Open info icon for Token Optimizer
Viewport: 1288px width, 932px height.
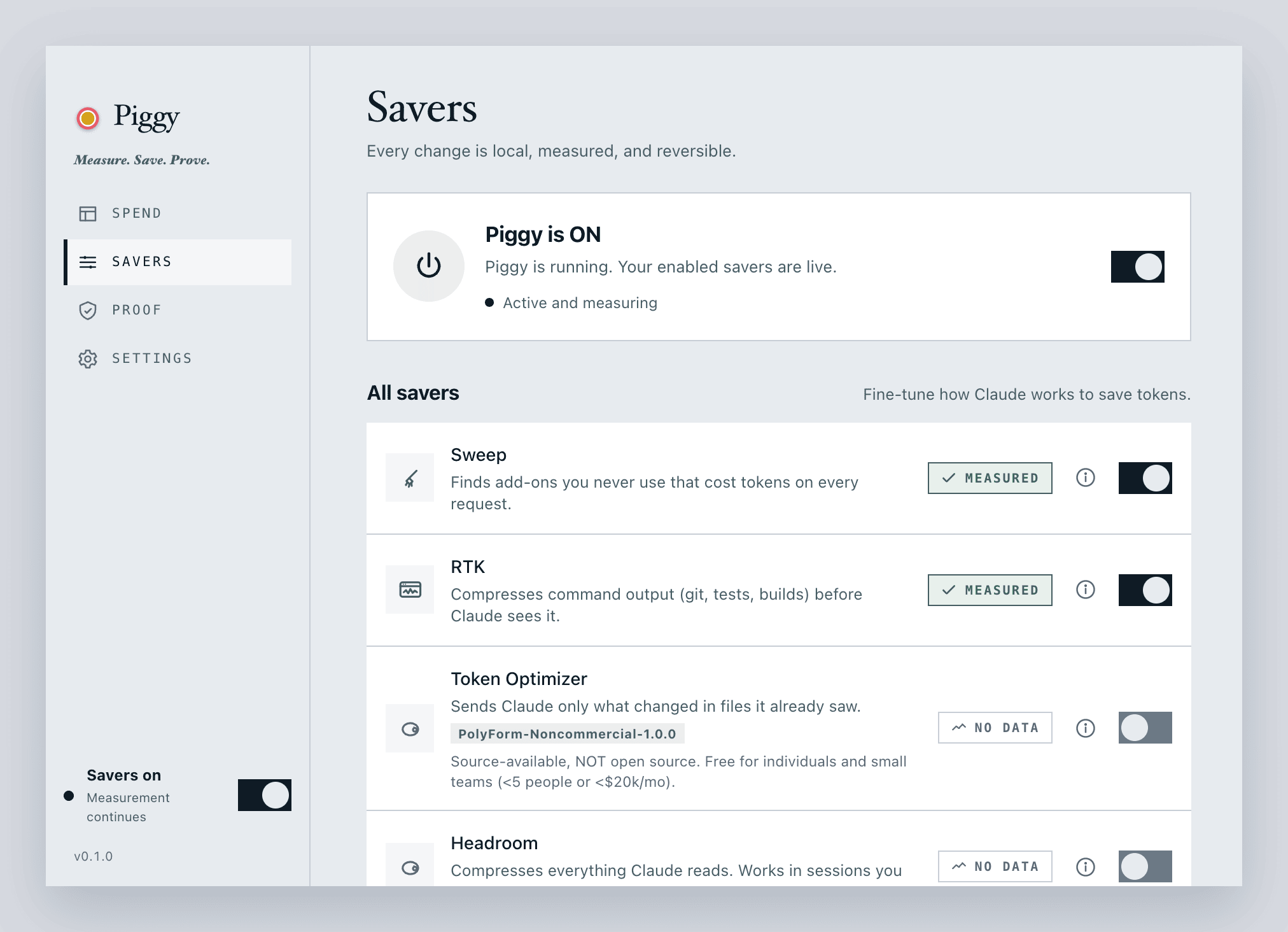click(1086, 728)
